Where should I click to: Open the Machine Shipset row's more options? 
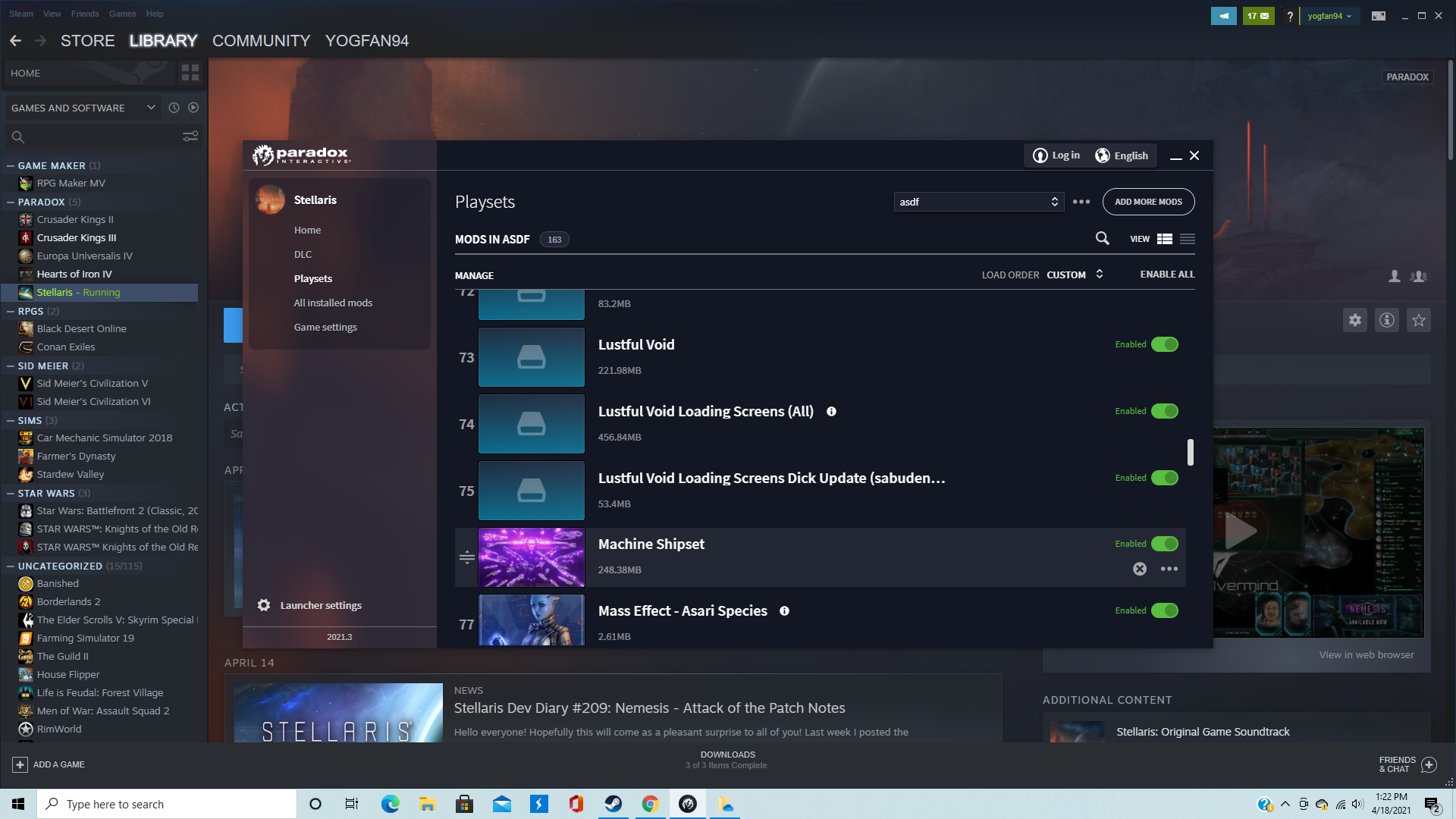click(x=1169, y=569)
